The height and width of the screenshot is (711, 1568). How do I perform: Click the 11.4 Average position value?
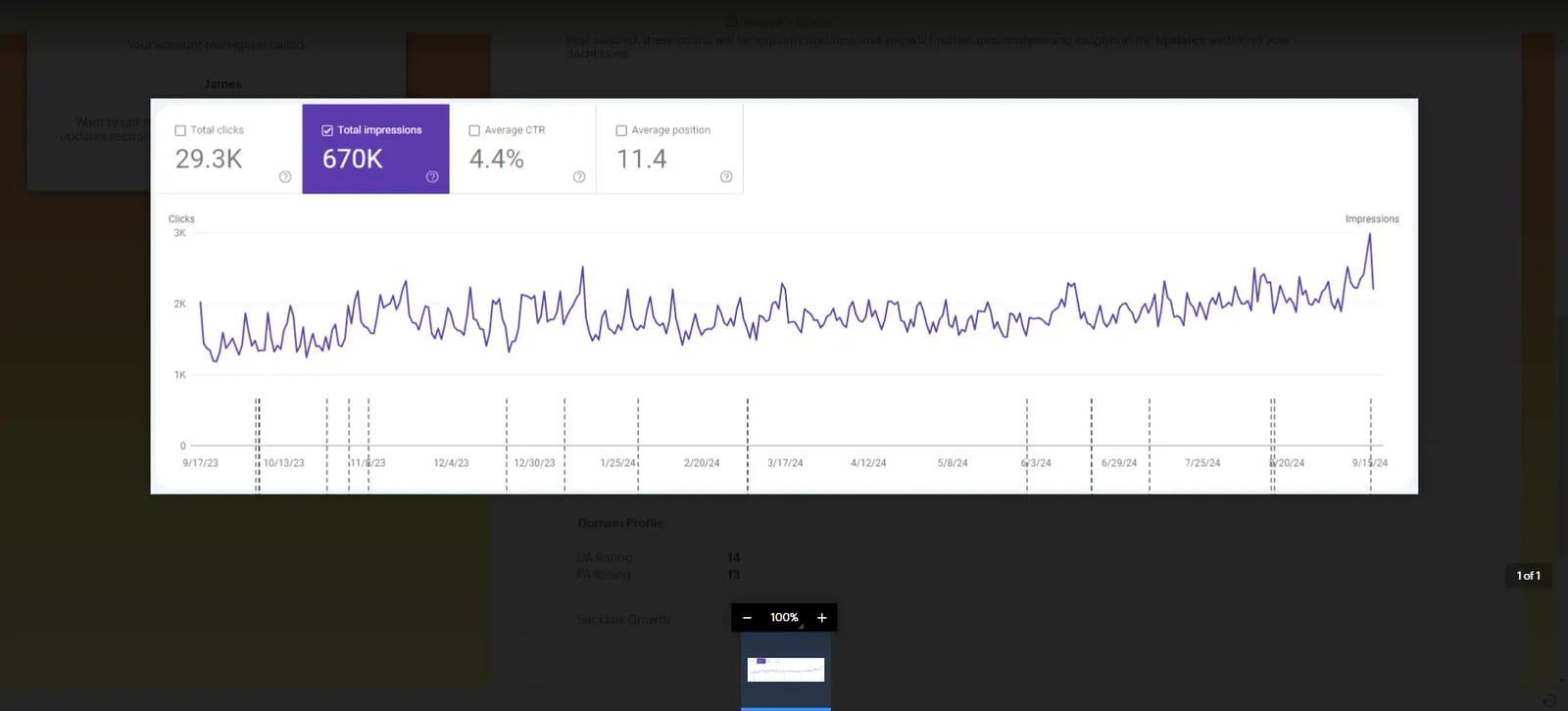coord(642,159)
